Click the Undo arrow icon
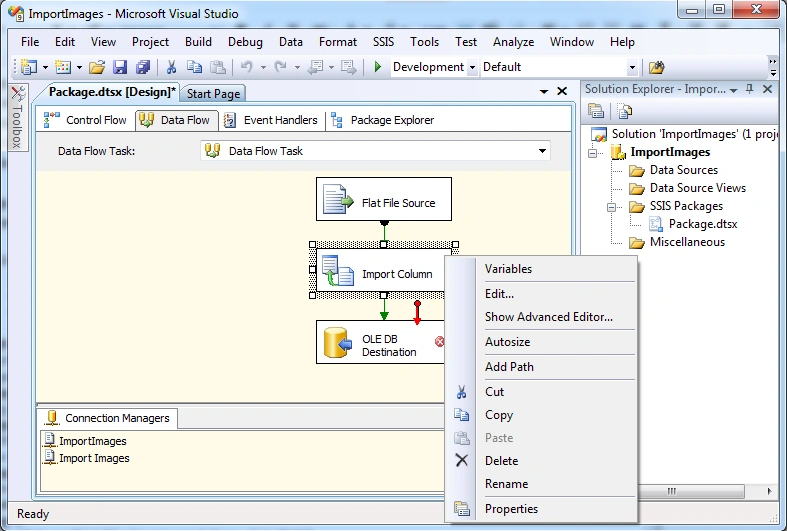Image resolution: width=787 pixels, height=531 pixels. coord(246,67)
